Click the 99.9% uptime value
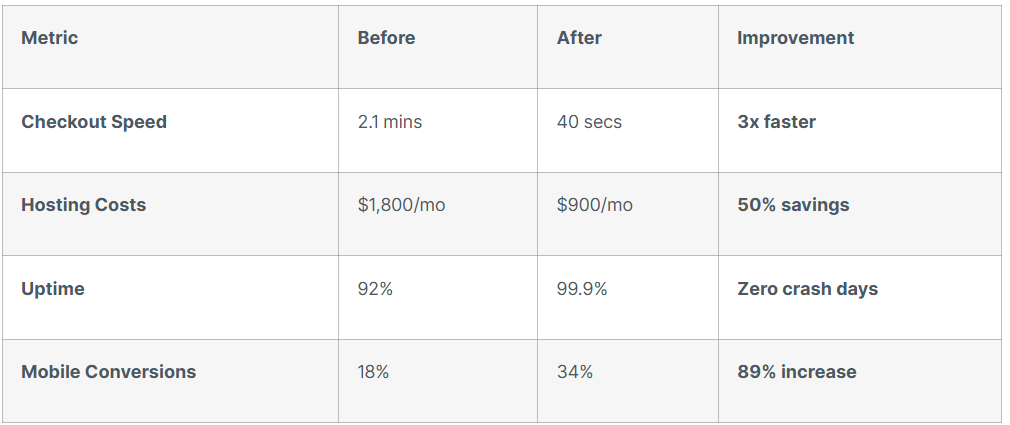Screen dimensions: 1010x425 (582, 289)
